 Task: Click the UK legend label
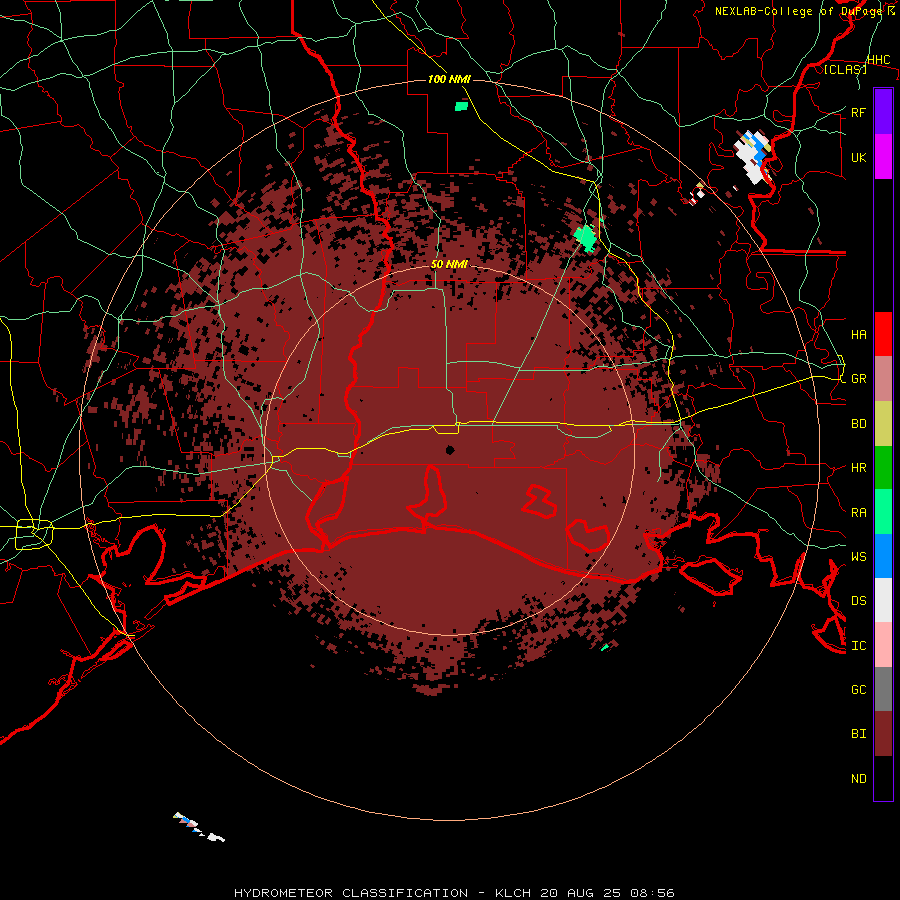click(x=858, y=157)
